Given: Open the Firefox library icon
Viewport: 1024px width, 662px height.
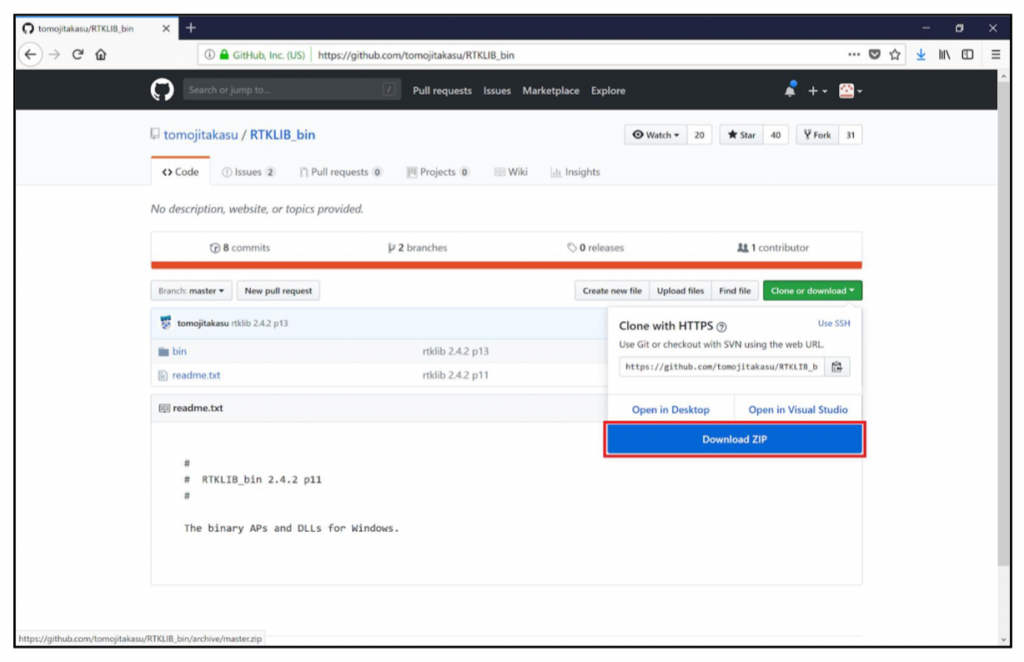Looking at the screenshot, I should [944, 55].
